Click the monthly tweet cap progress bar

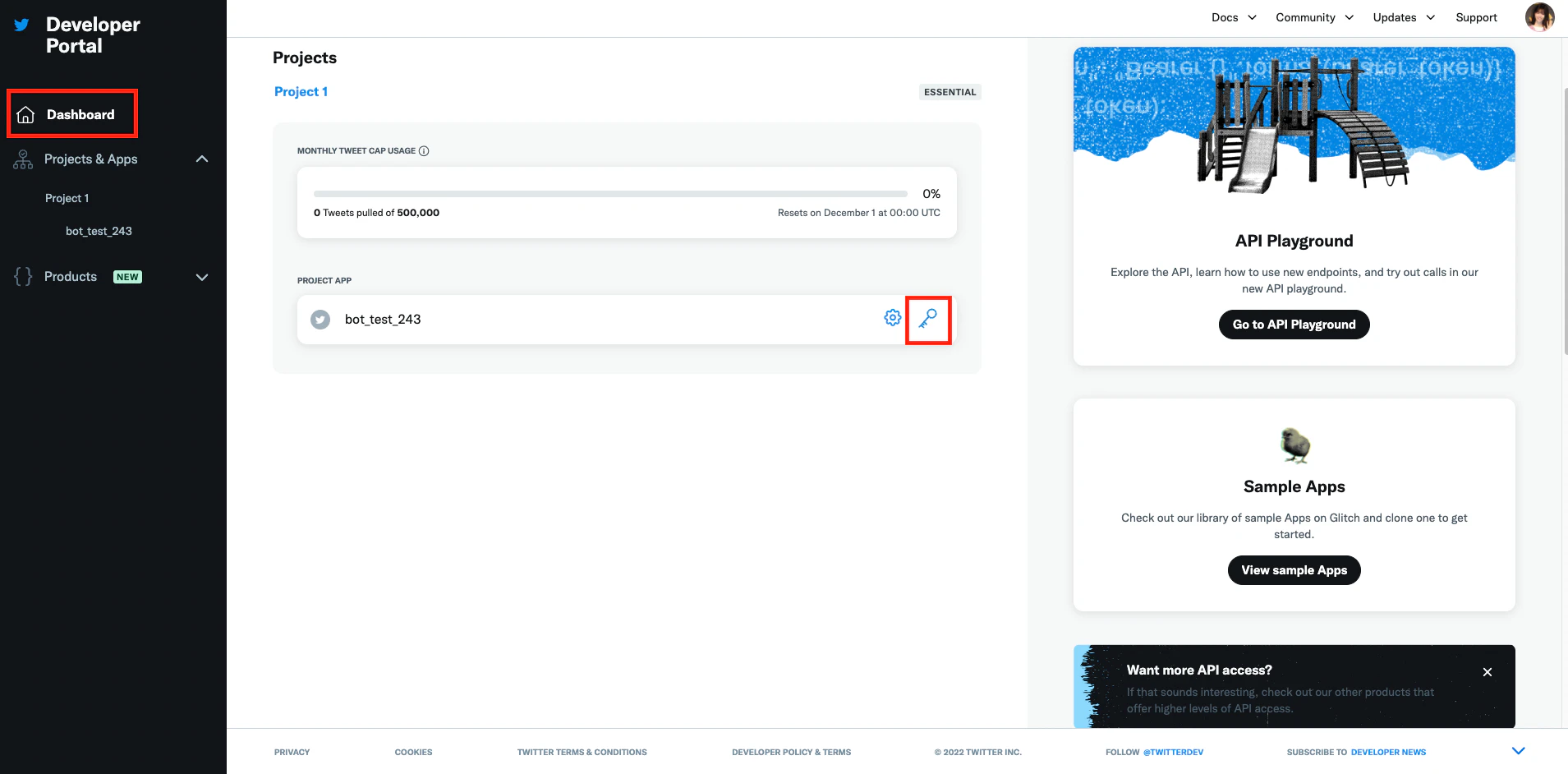click(x=610, y=194)
